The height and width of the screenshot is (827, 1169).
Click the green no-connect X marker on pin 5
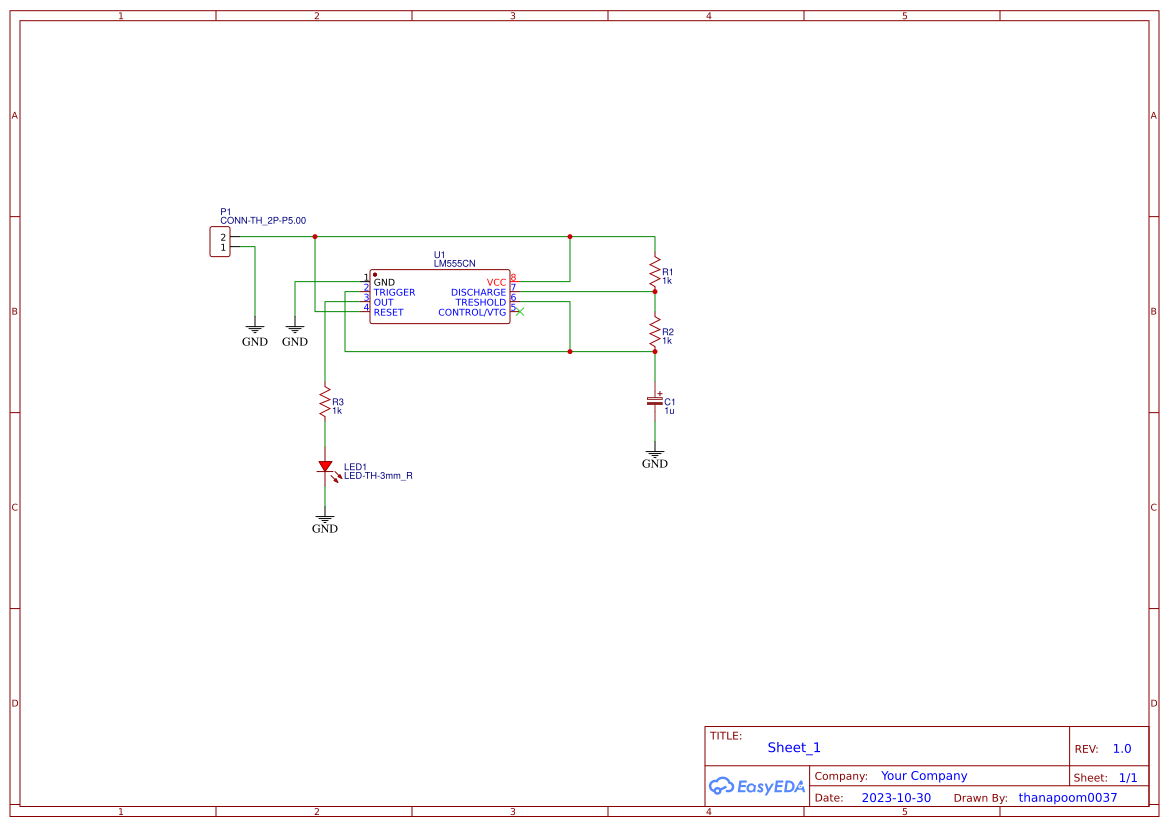coord(520,312)
